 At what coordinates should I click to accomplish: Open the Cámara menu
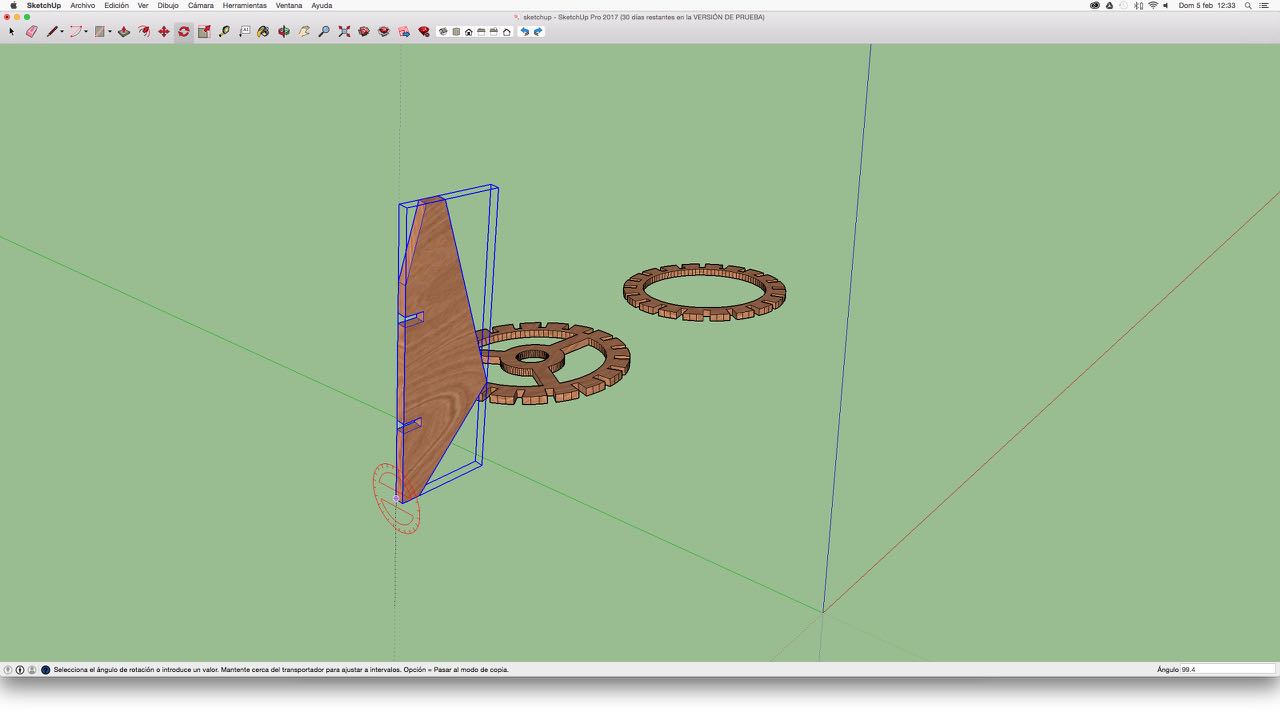tap(200, 6)
